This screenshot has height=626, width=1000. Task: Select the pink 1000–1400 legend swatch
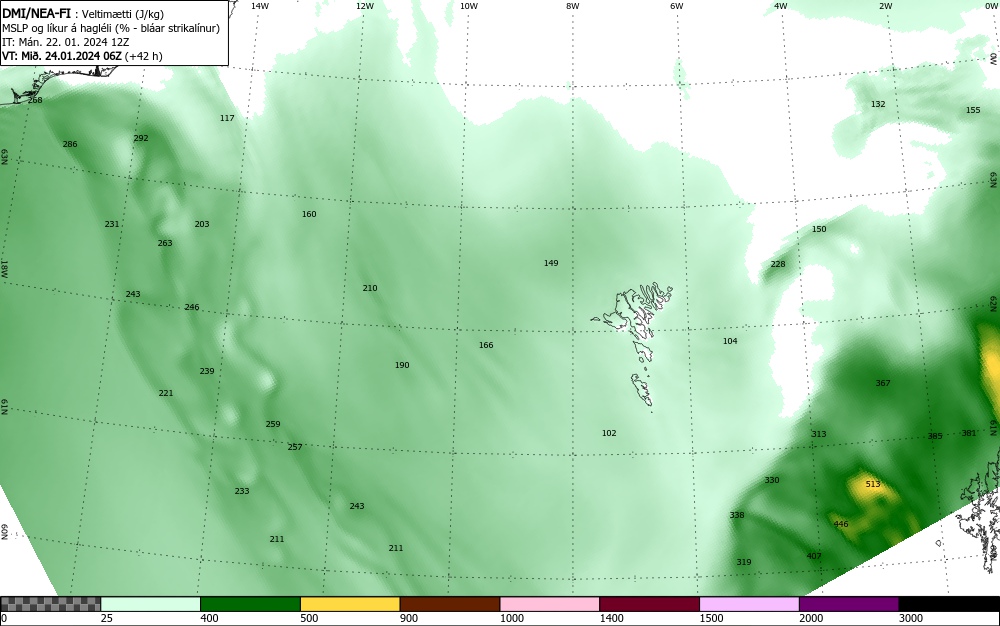pos(550,604)
